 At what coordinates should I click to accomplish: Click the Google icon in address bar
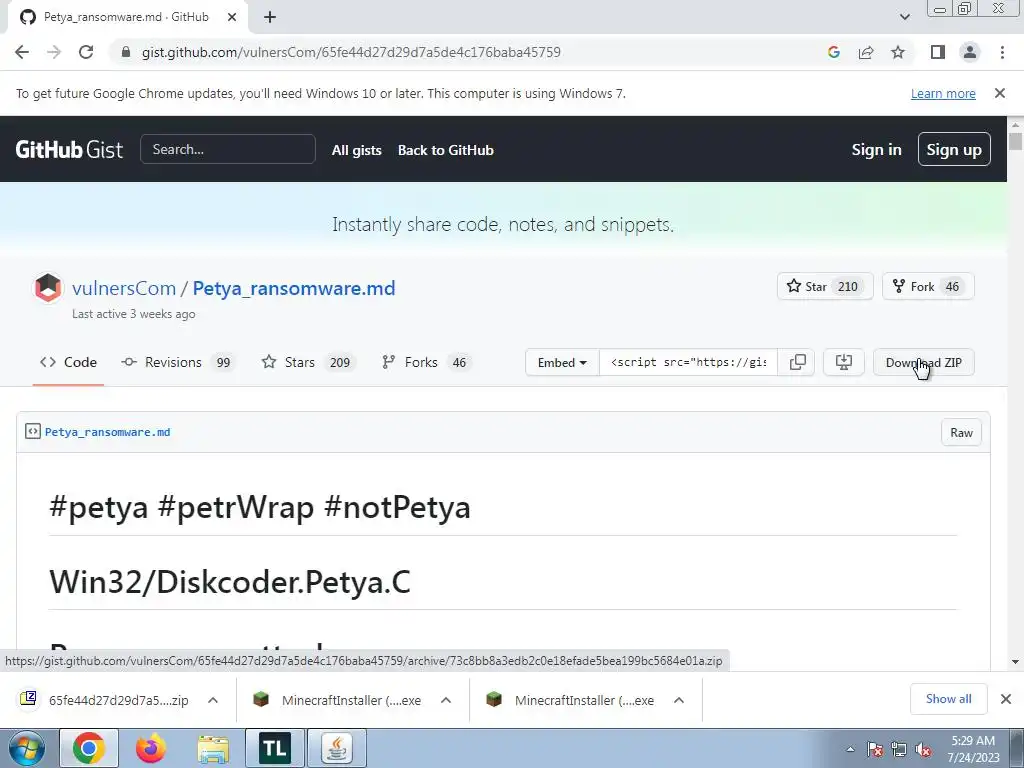point(833,52)
